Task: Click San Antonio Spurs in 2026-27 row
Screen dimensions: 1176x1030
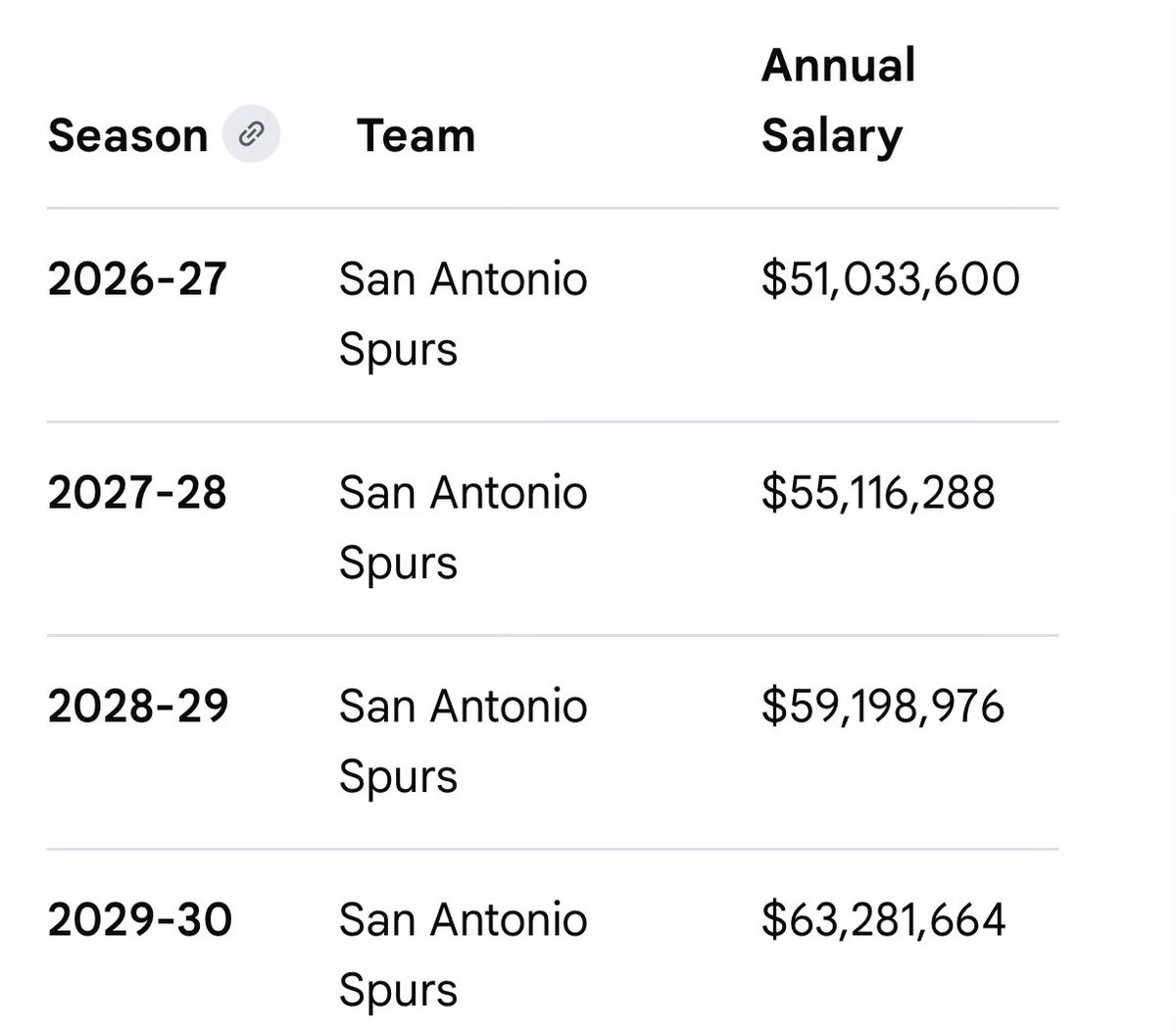Action: click(x=464, y=315)
